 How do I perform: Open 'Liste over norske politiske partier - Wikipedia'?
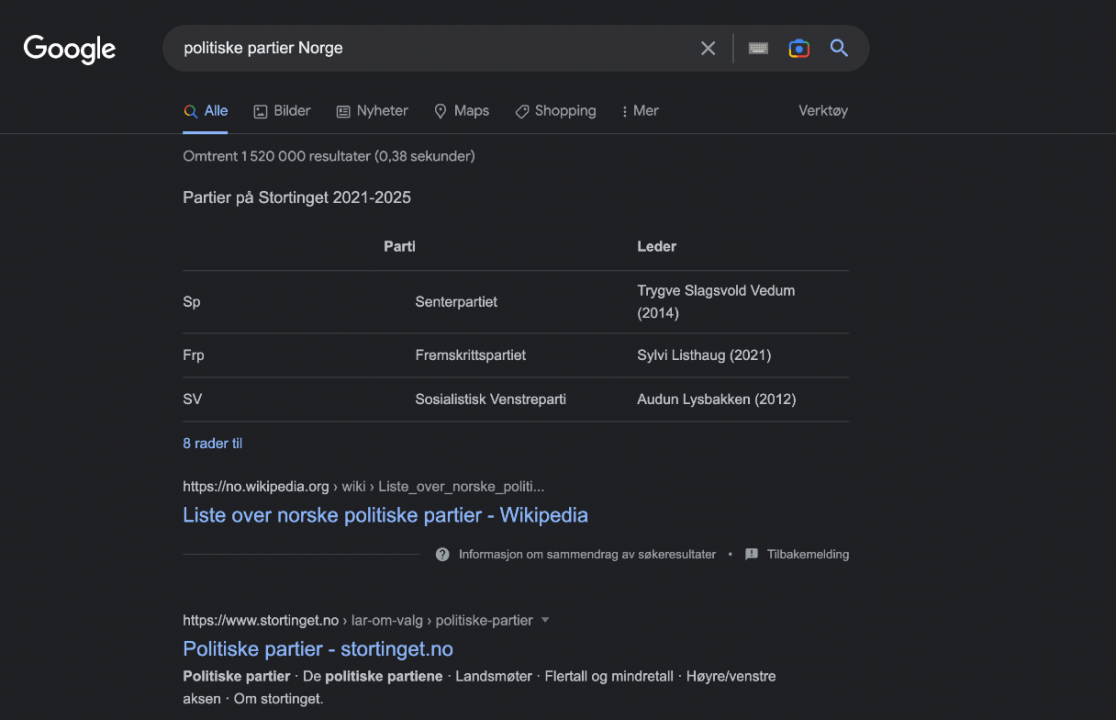click(385, 515)
